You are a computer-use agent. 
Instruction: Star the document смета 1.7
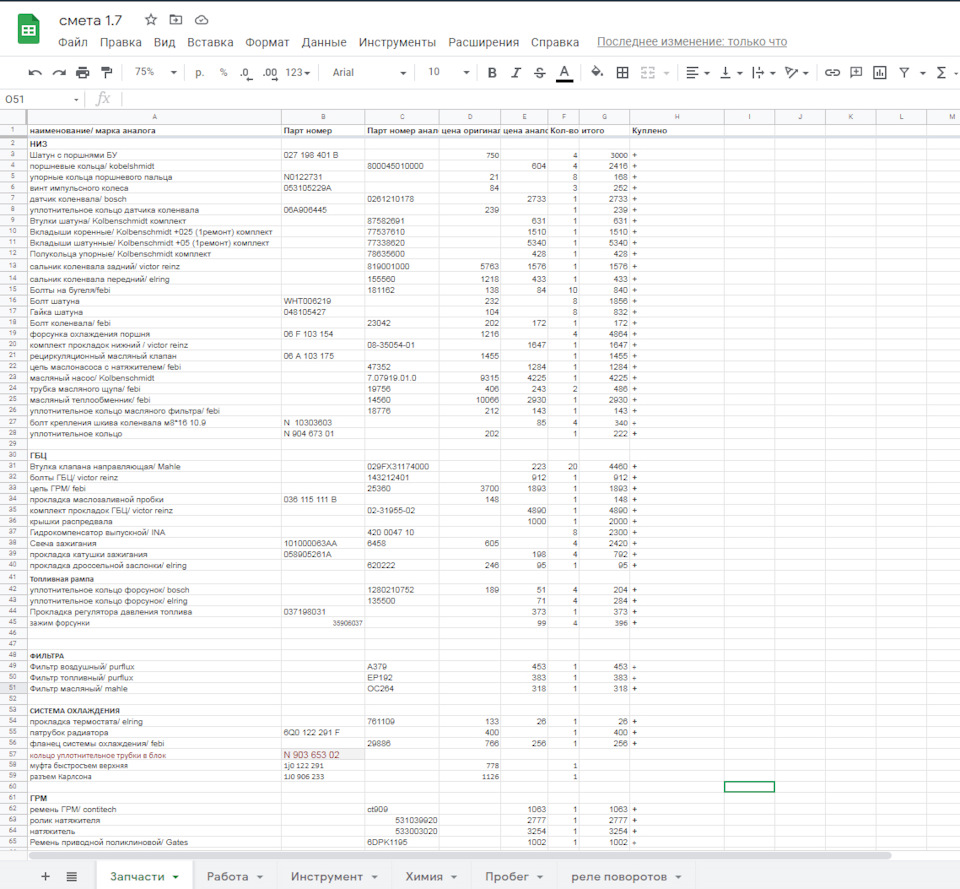pos(151,20)
